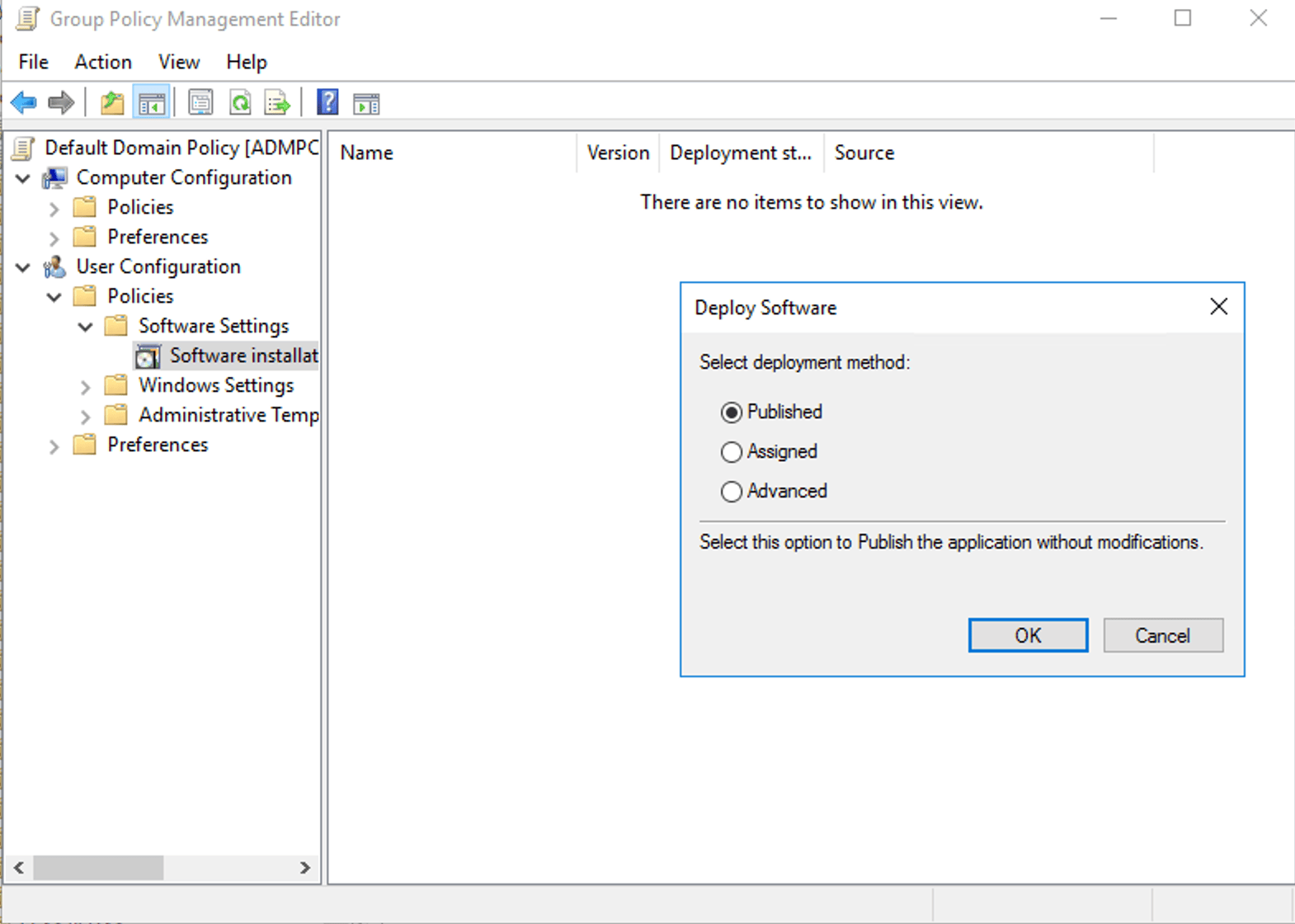Close the Deploy Software dialog
The image size is (1295, 924).
pos(1218,307)
